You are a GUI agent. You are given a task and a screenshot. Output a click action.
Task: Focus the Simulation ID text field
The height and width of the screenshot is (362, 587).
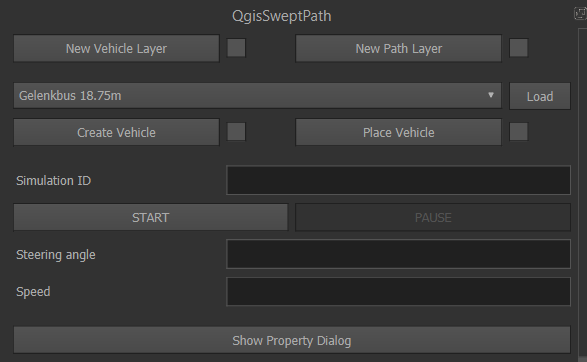pyautogui.click(x=398, y=180)
